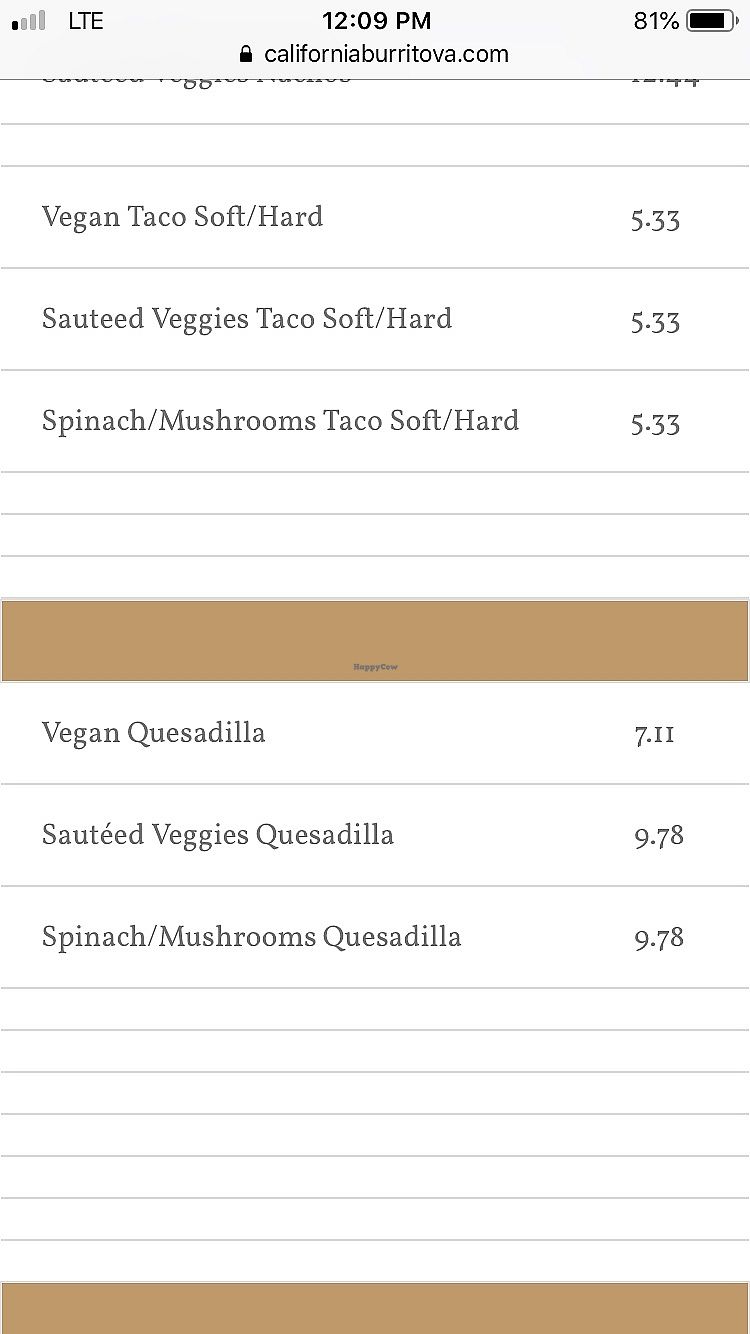Select the Vegan Taco Soft/Hard item
Image resolution: width=750 pixels, height=1334 pixels.
(x=182, y=217)
